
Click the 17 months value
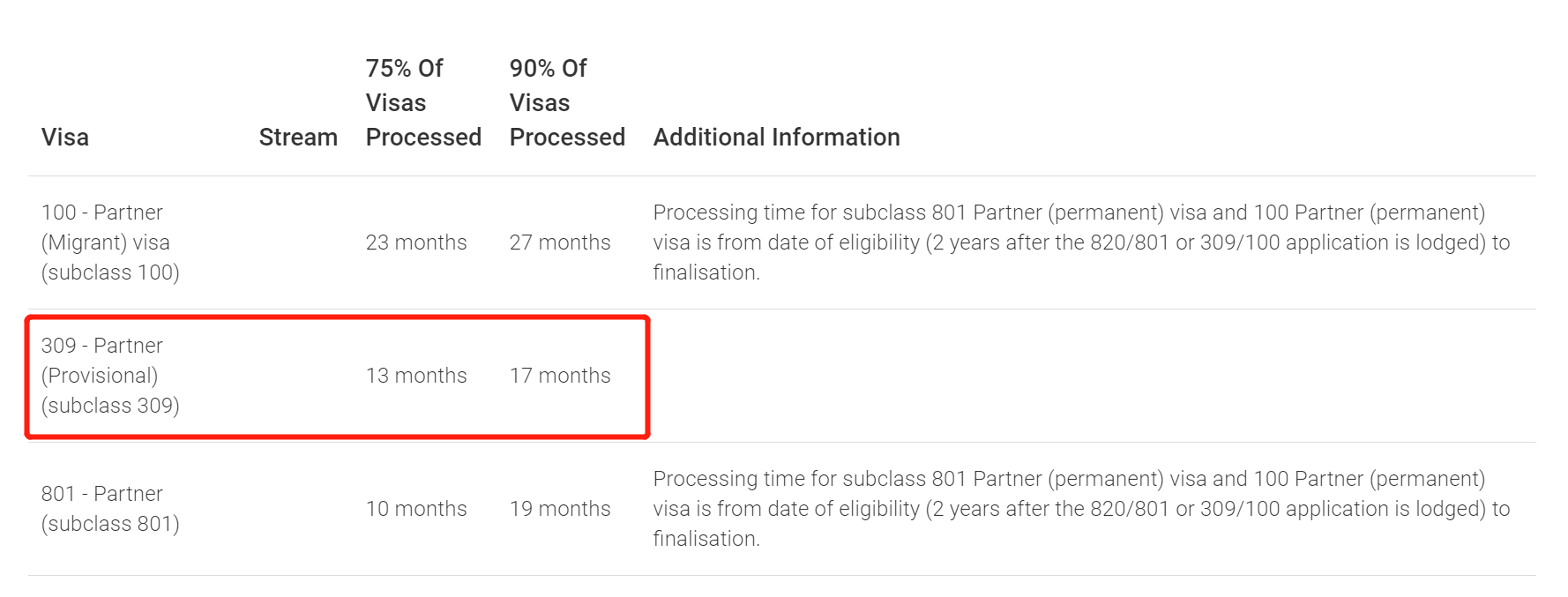pos(560,376)
